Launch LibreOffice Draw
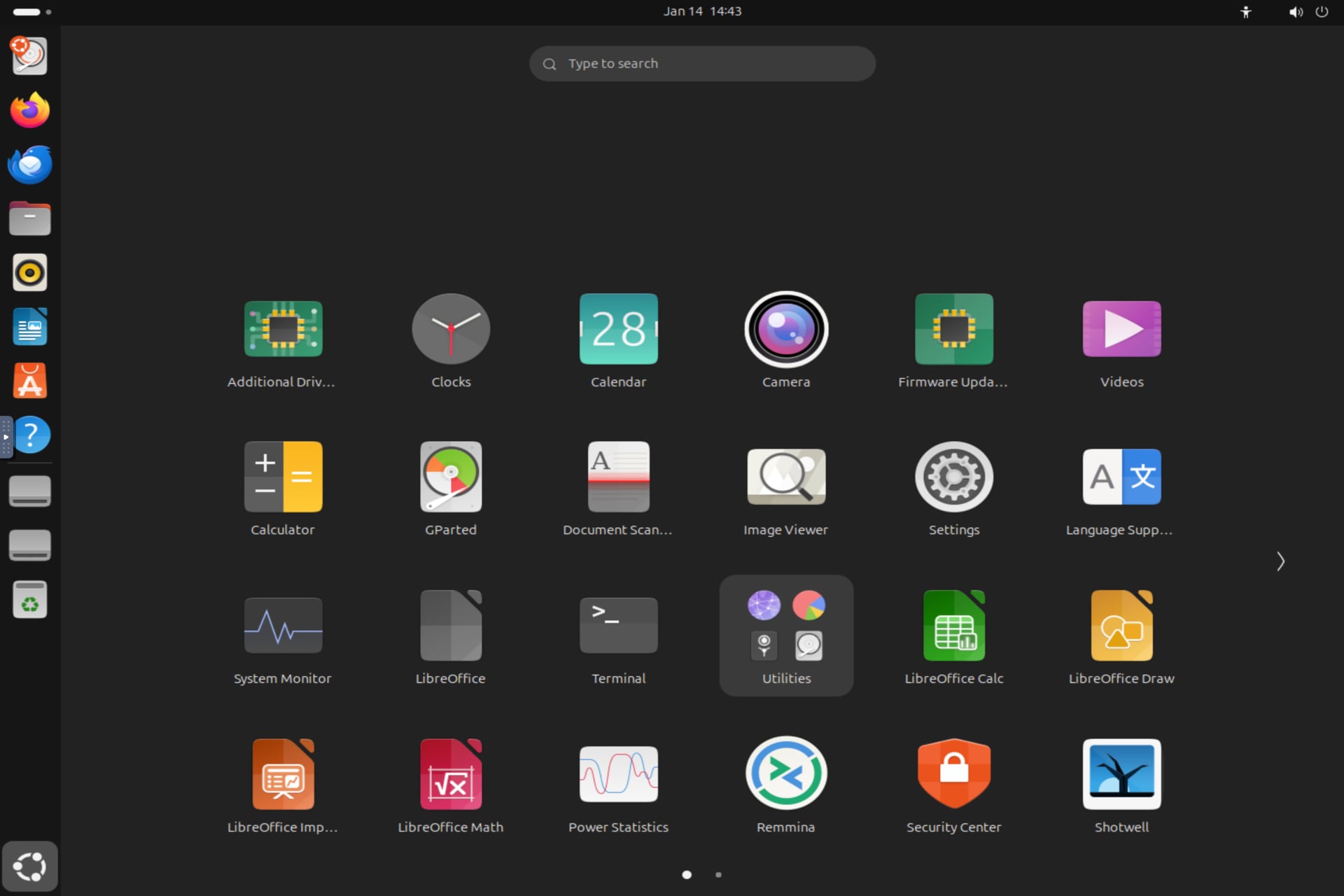1344x896 pixels. 1121,638
